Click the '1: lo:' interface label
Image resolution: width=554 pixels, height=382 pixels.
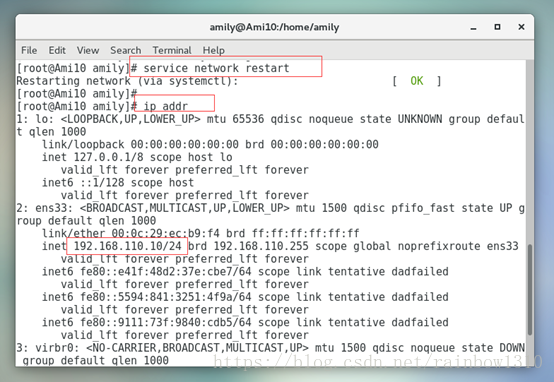(x=35, y=119)
